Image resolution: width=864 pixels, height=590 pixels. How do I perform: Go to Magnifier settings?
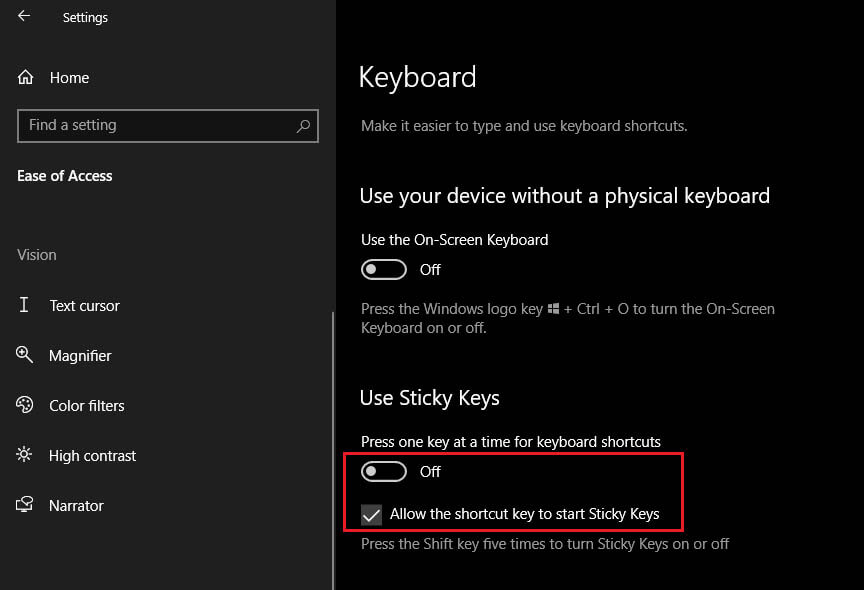pos(80,356)
